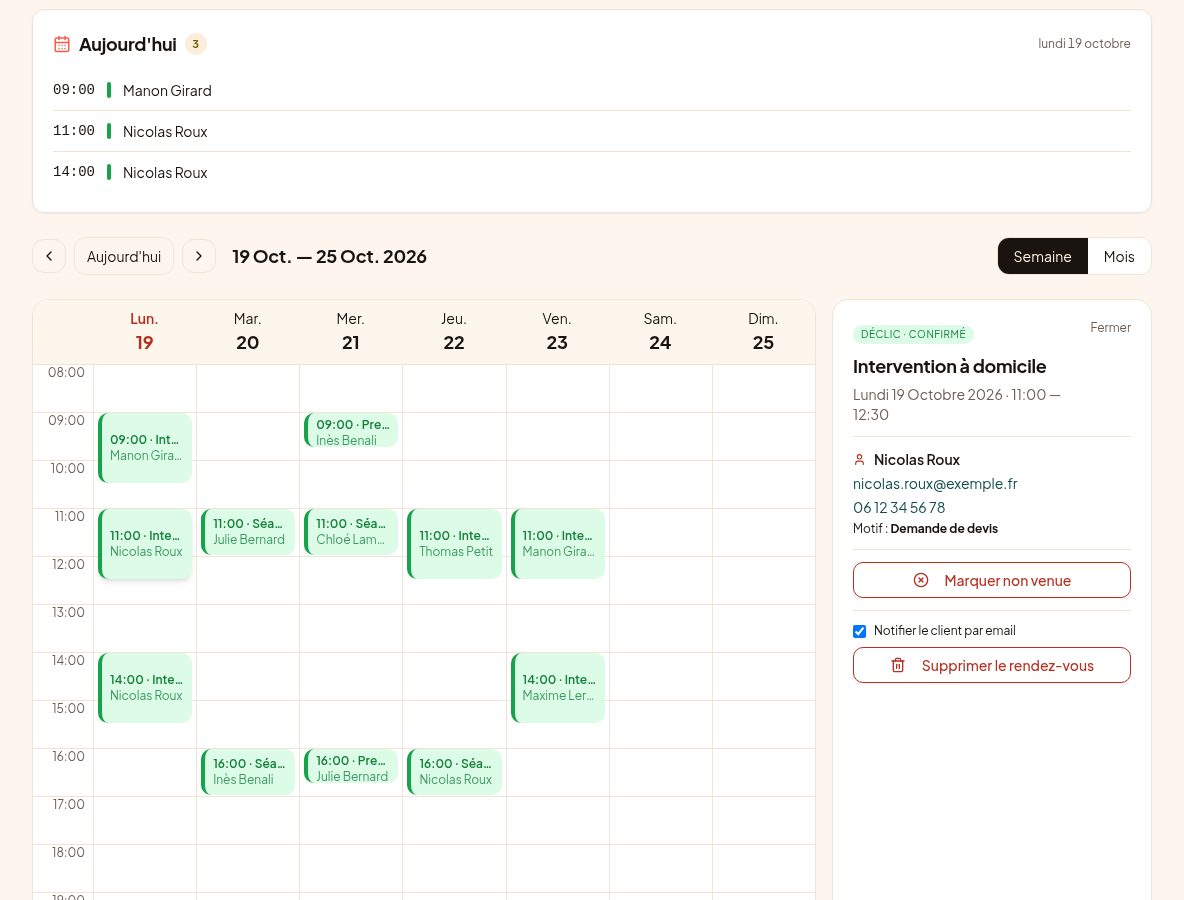Advance to next week with right chevron
The height and width of the screenshot is (900, 1184).
199,256
